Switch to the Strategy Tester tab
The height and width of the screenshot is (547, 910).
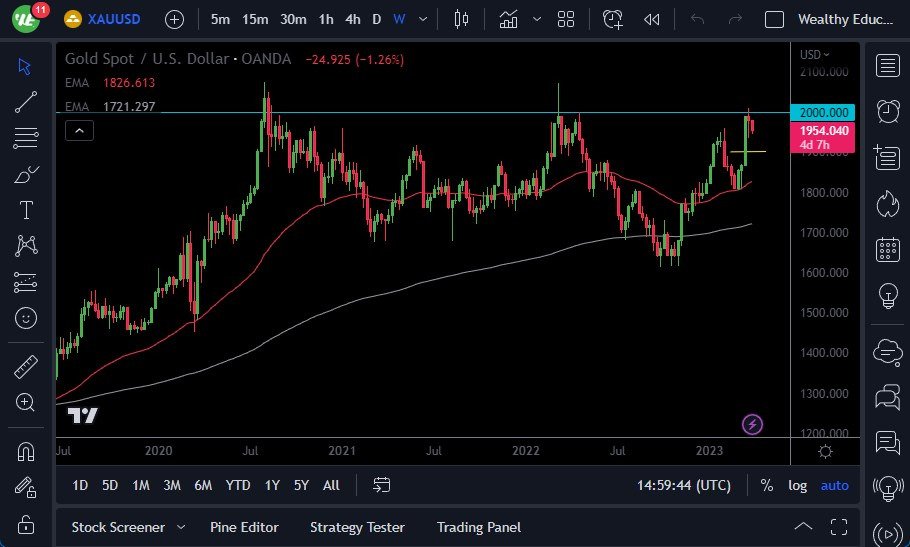coord(357,527)
